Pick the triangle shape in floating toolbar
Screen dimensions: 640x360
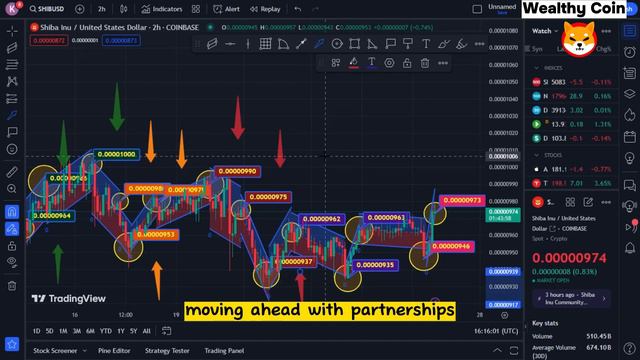372,44
